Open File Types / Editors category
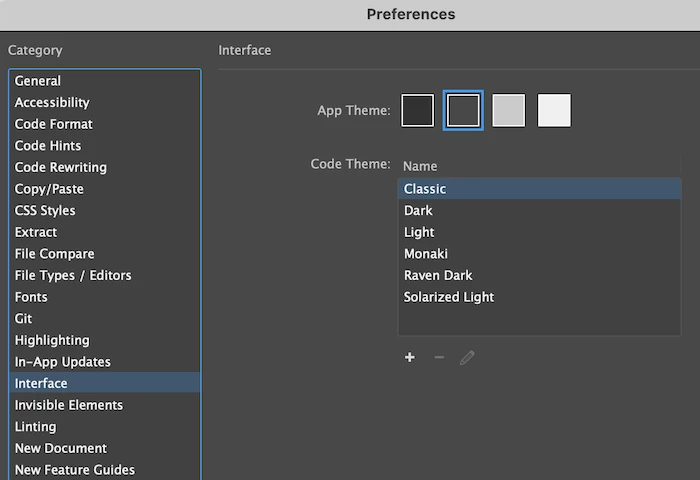The width and height of the screenshot is (700, 480). tap(73, 275)
